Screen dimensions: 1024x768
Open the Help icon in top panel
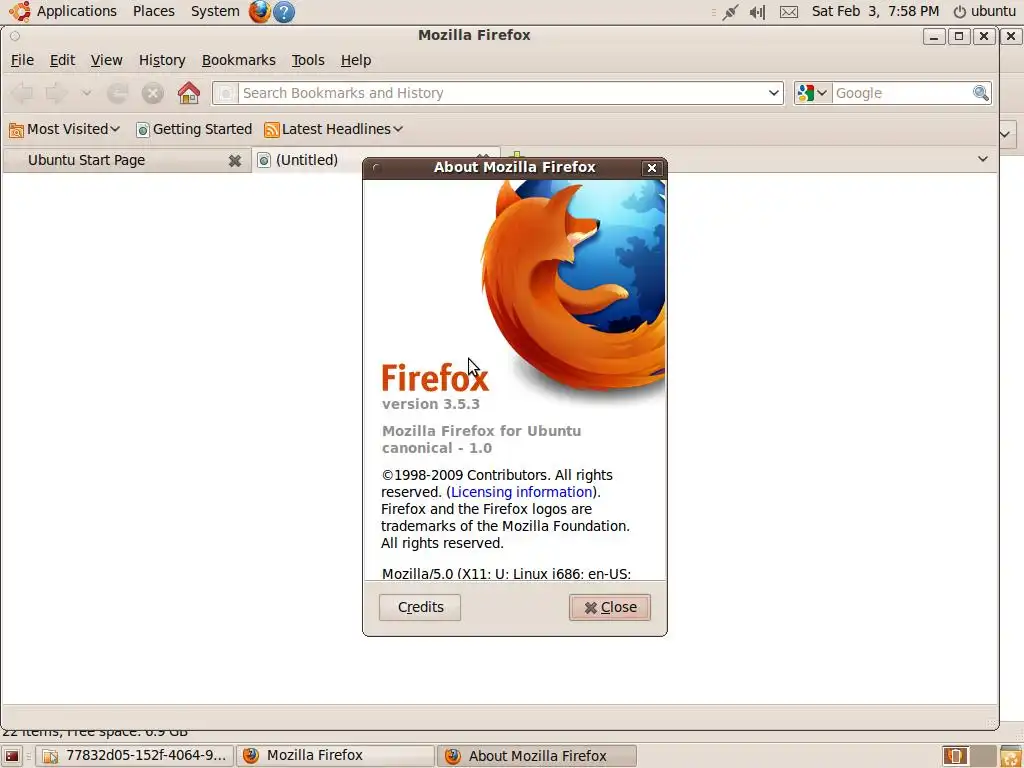coord(283,11)
